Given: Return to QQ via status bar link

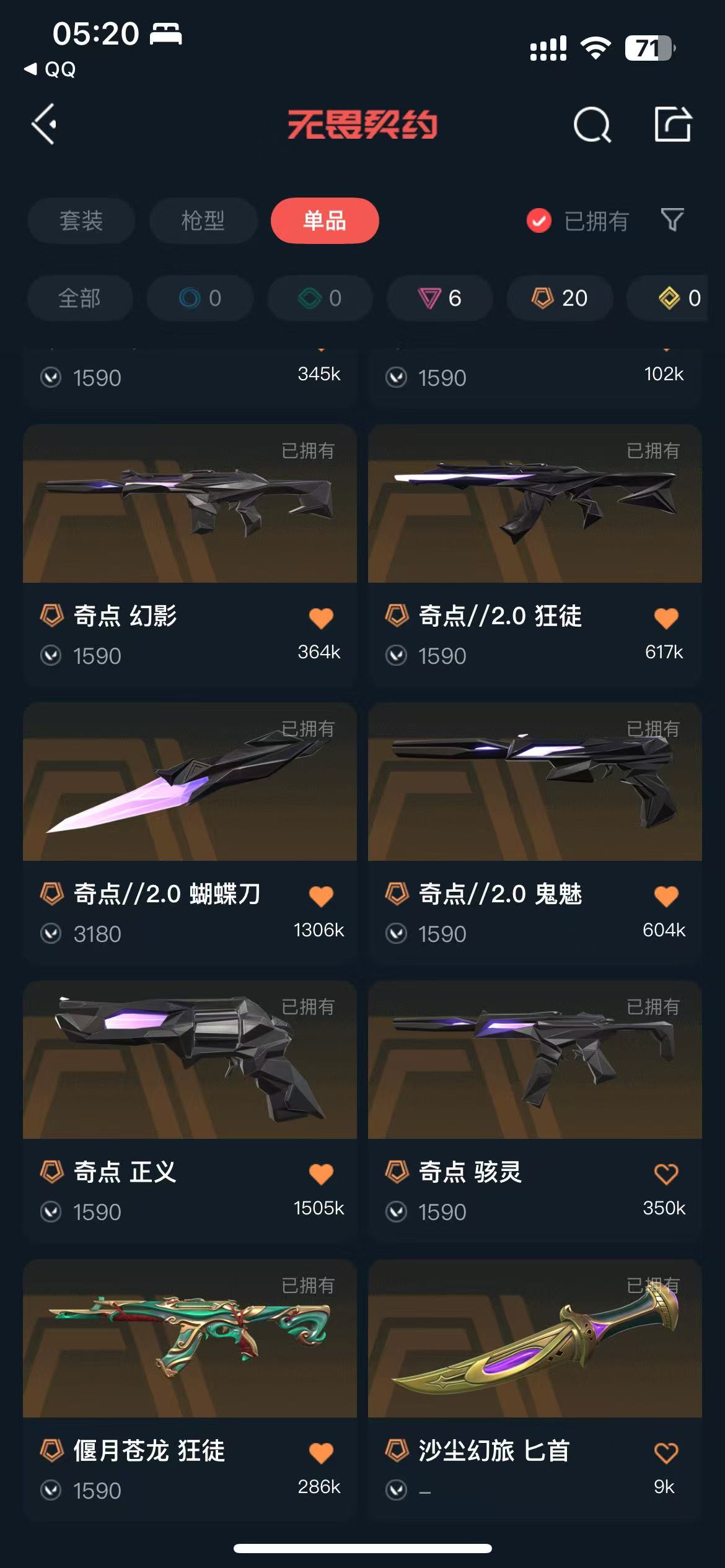Looking at the screenshot, I should tap(50, 69).
